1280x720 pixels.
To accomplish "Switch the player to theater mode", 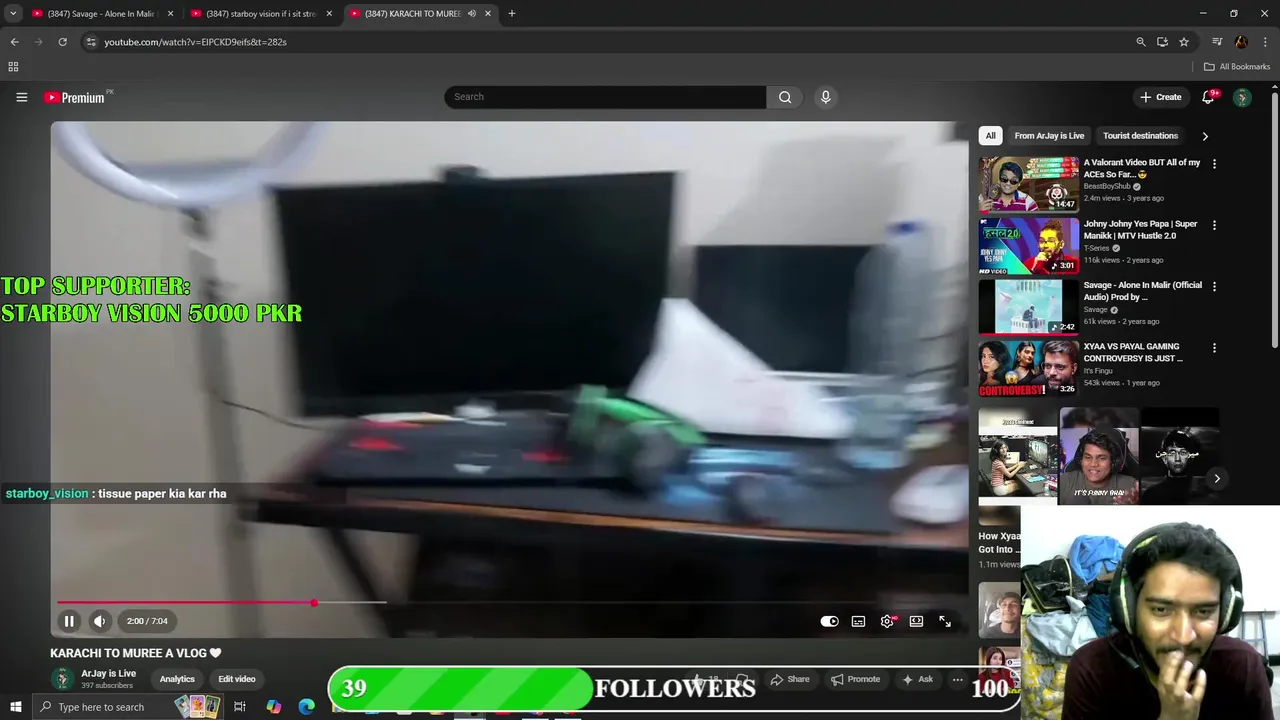I will point(916,621).
